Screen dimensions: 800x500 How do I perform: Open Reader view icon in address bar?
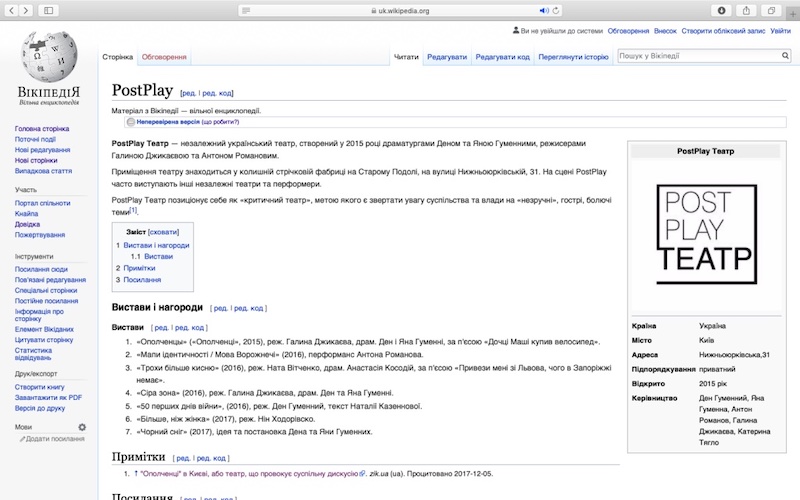246,10
